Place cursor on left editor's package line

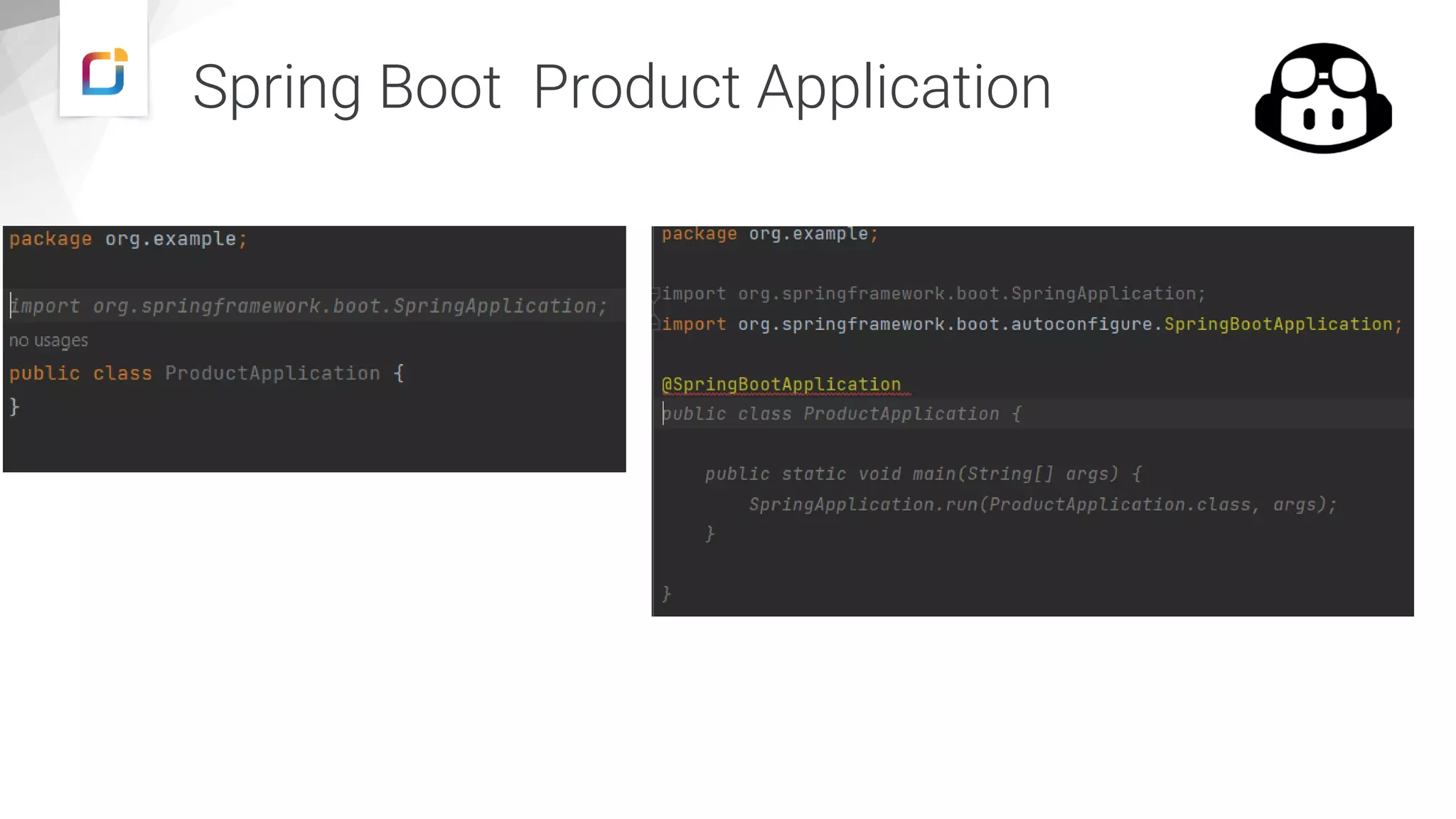click(128, 239)
